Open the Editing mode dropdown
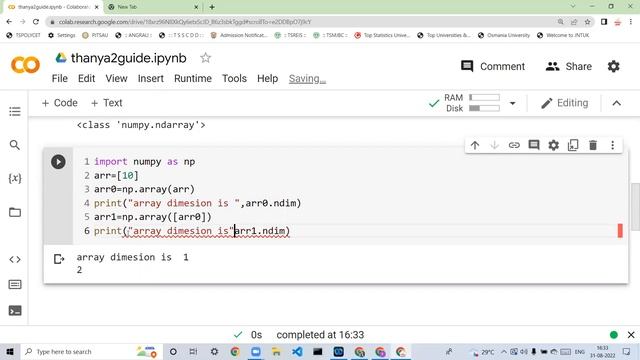Viewport: 640px width, 360px height. point(564,103)
